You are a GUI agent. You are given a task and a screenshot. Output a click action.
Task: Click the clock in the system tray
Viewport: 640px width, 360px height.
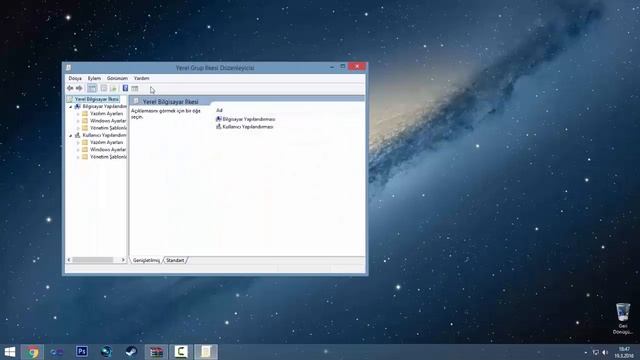click(624, 352)
